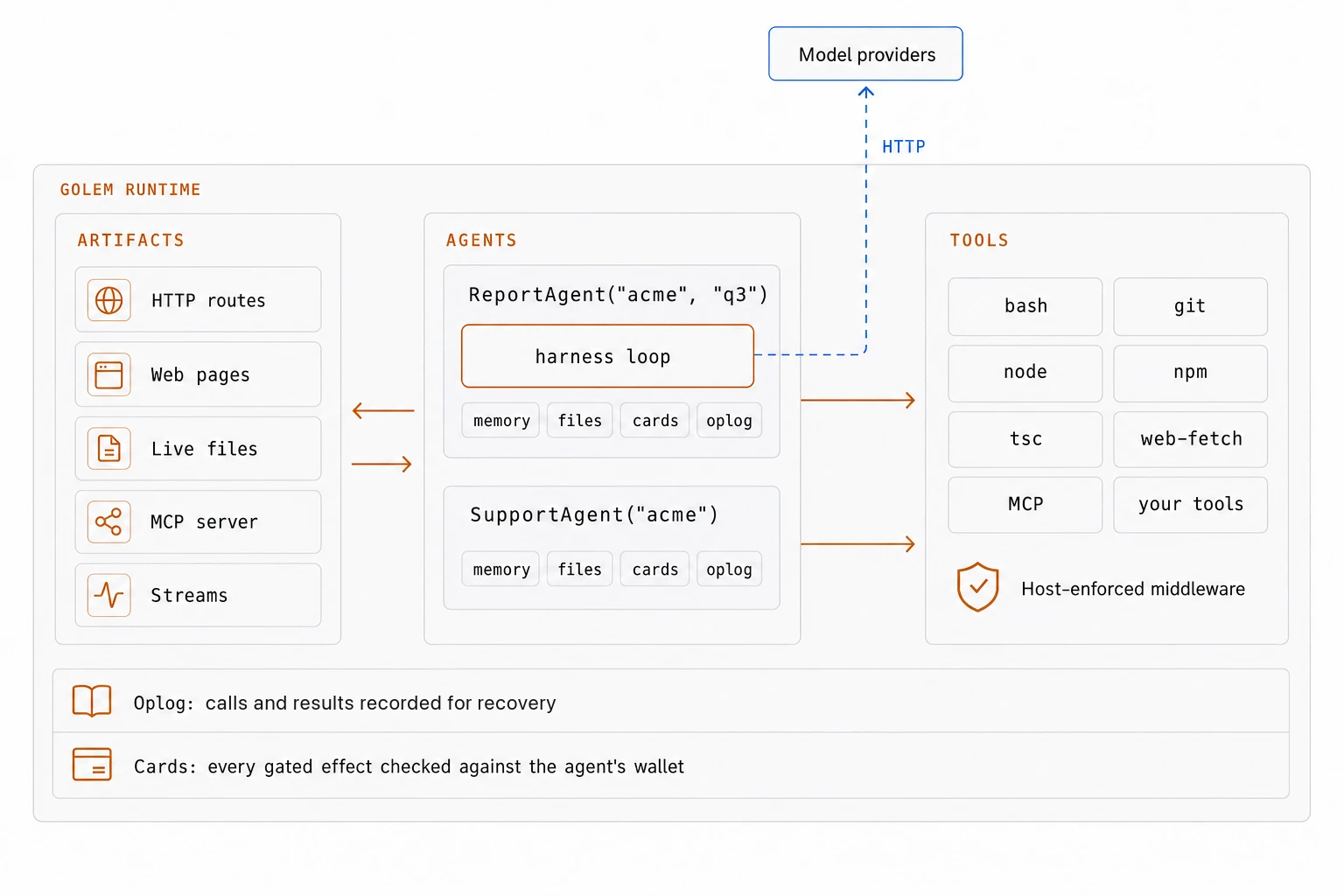Click the ReportAgent("acme", "q3") title
1344x896 pixels.
(619, 295)
